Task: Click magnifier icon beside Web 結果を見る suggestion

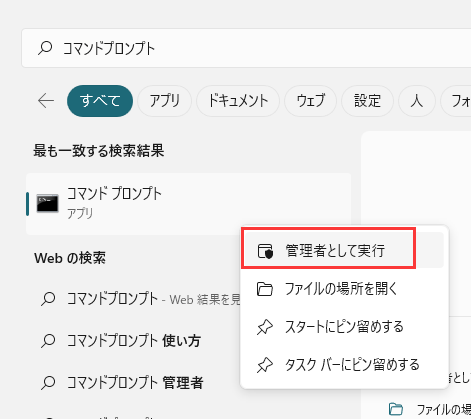Action: click(x=48, y=299)
